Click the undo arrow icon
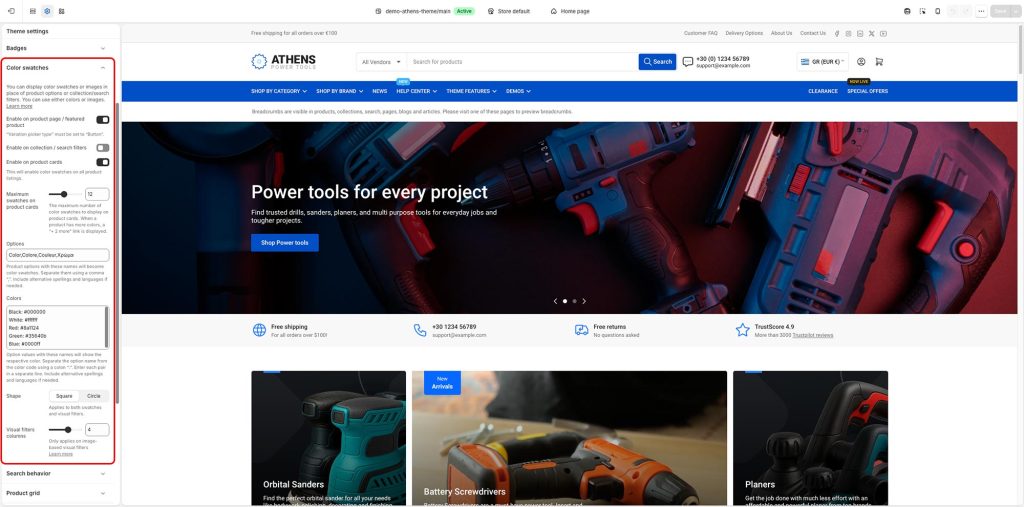Screen dimensions: 1024x507 (953, 11)
